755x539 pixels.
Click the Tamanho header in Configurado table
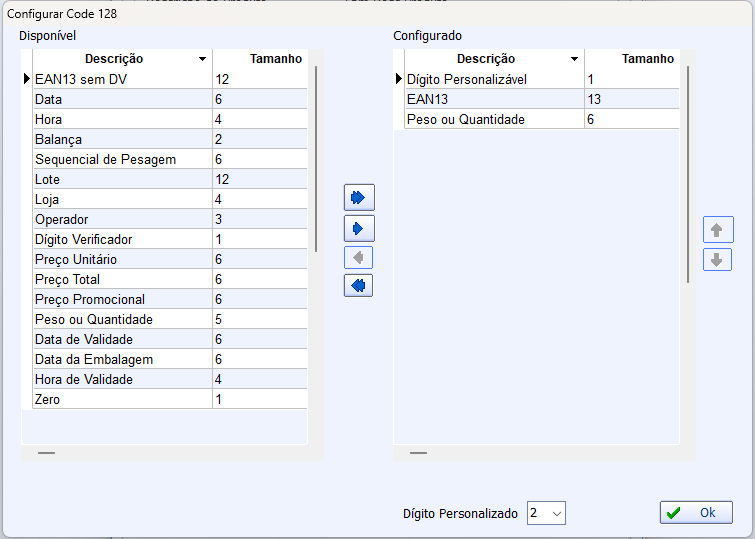(632, 59)
